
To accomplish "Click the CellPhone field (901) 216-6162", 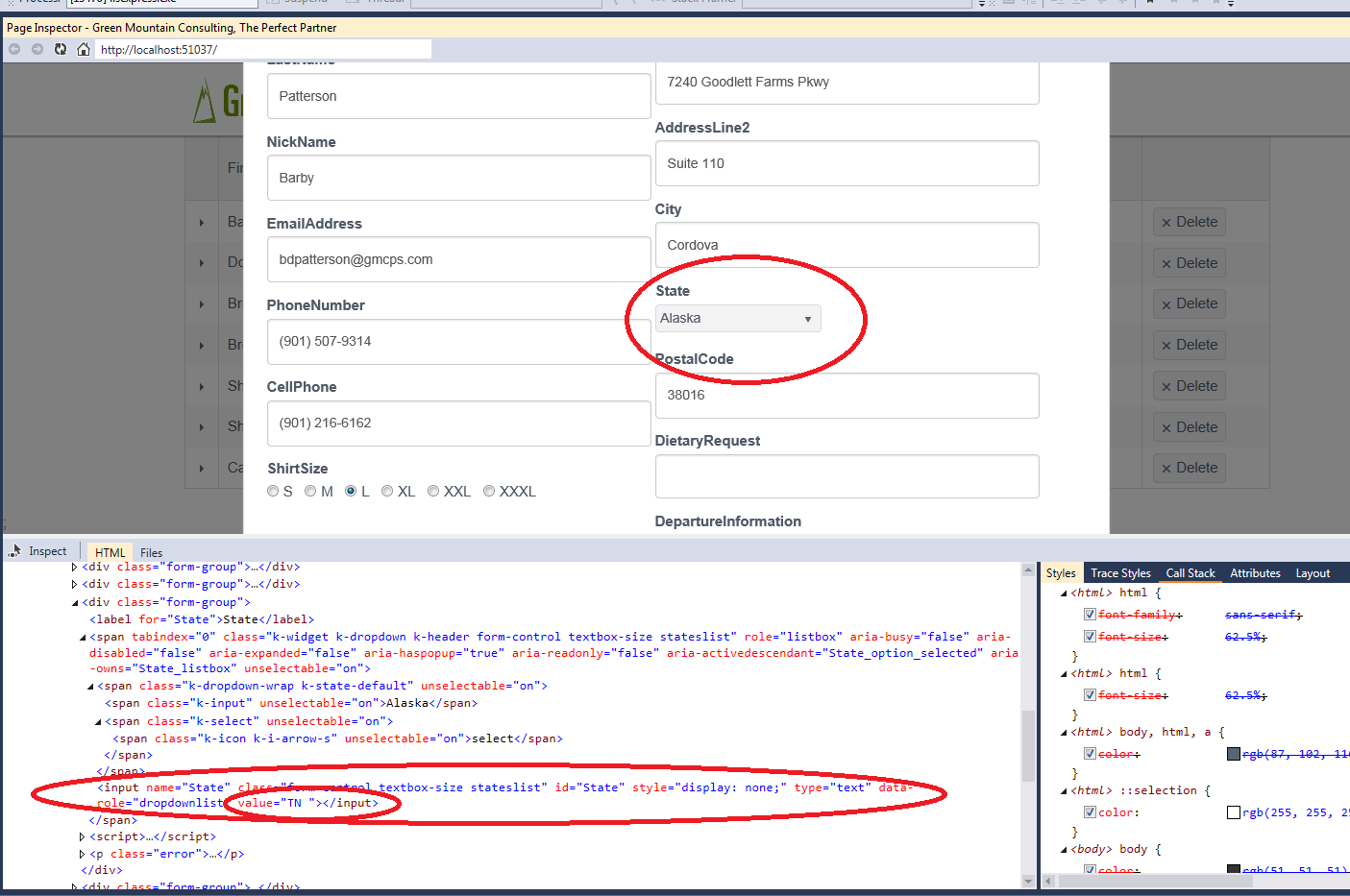I will point(458,423).
